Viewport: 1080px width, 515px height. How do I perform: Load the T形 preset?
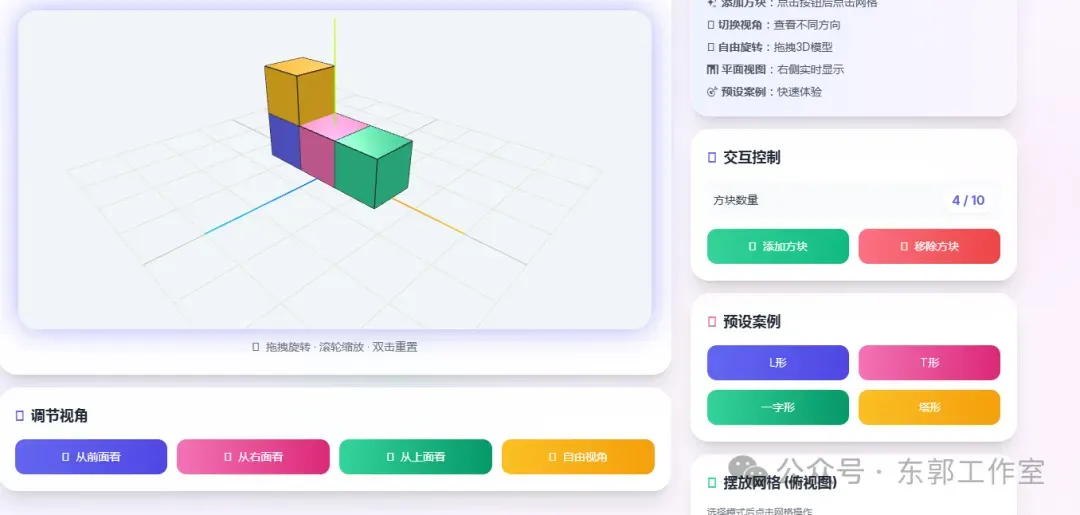point(929,362)
